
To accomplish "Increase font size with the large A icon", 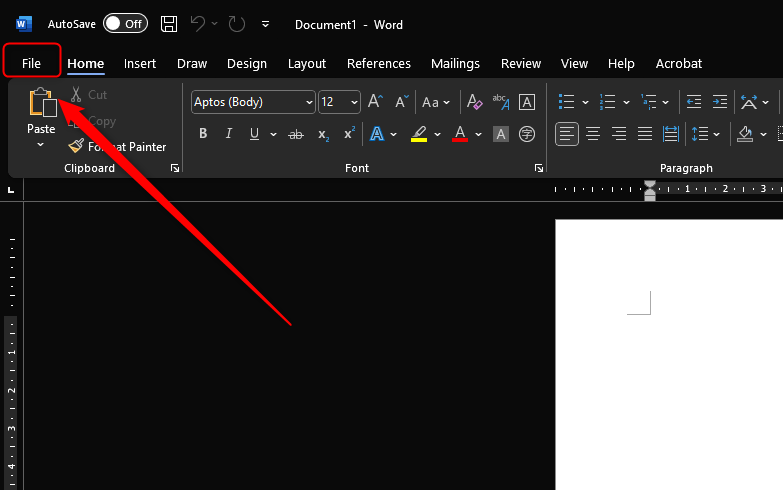I will (x=376, y=102).
